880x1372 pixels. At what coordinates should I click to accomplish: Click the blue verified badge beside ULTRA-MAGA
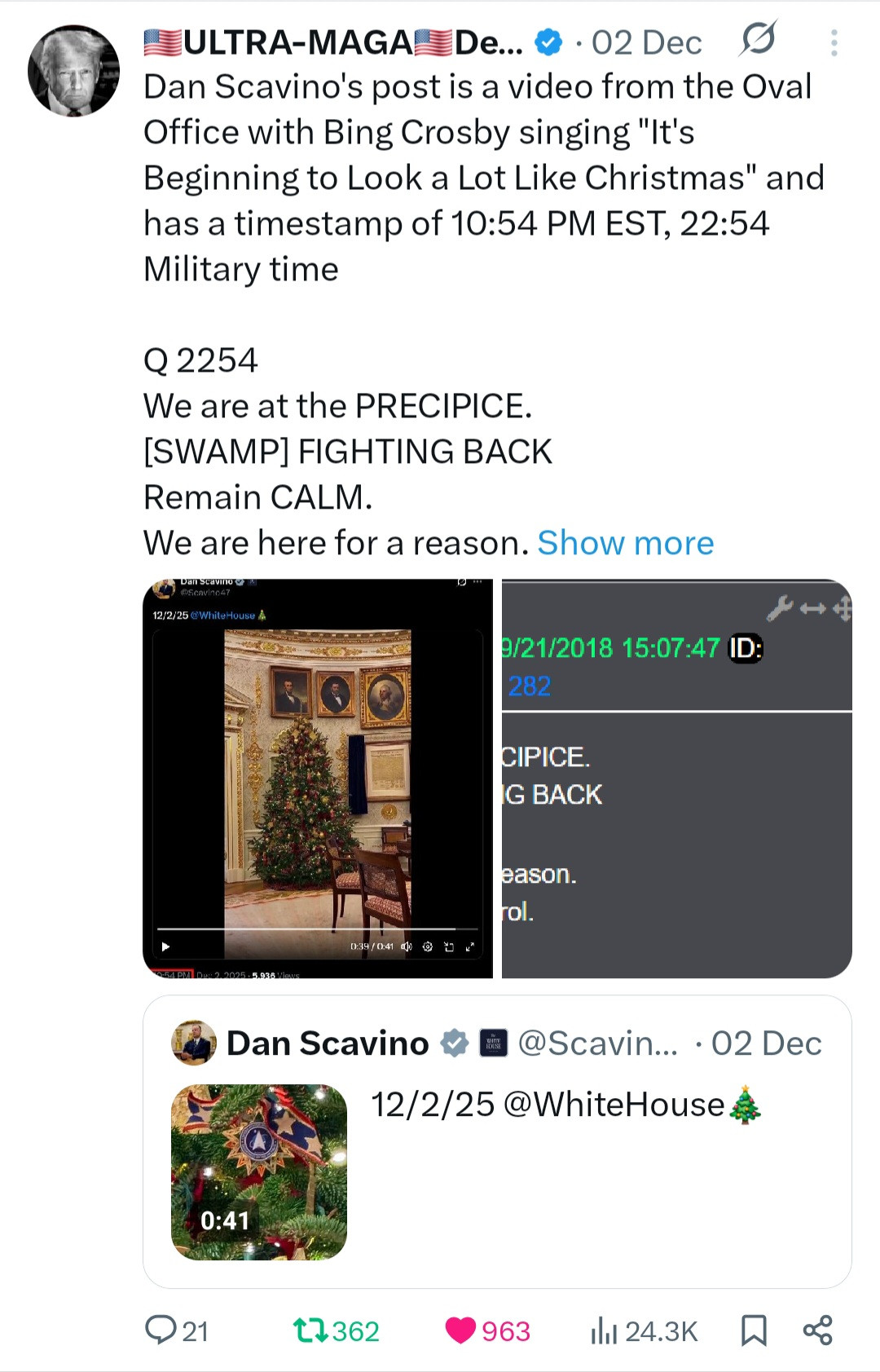coord(549,42)
